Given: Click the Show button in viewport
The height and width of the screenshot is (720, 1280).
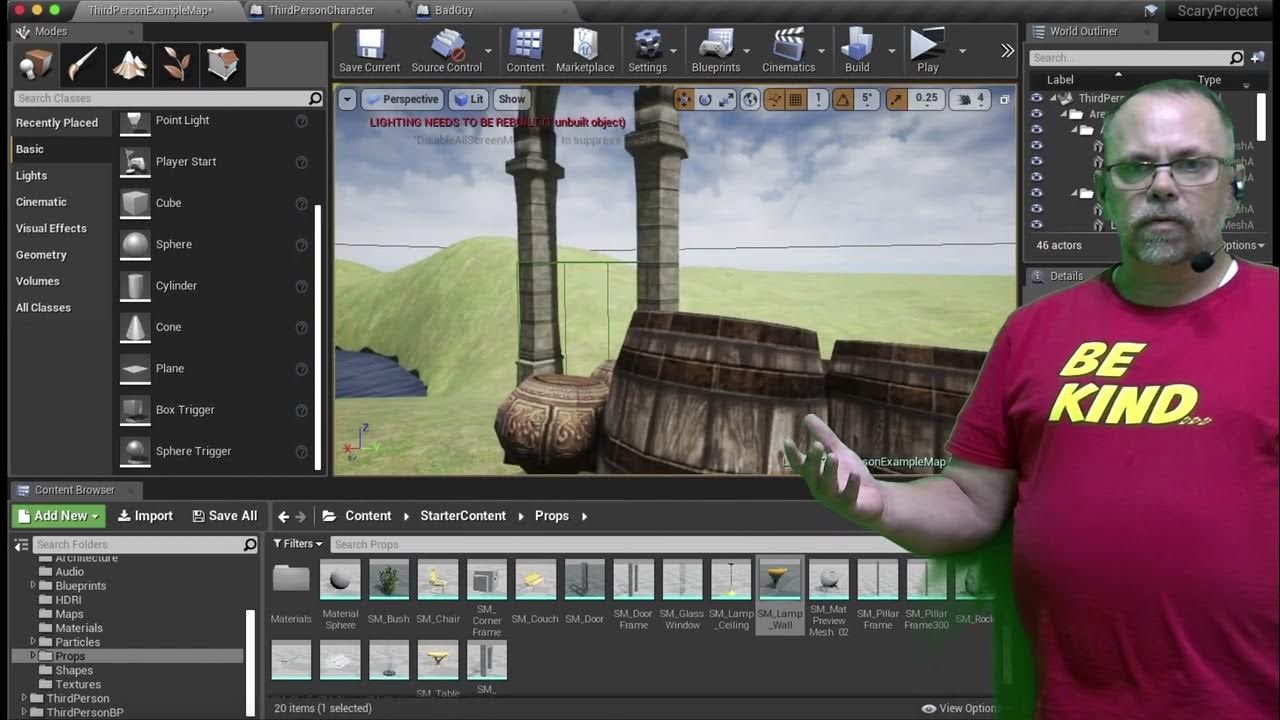Looking at the screenshot, I should pos(512,99).
